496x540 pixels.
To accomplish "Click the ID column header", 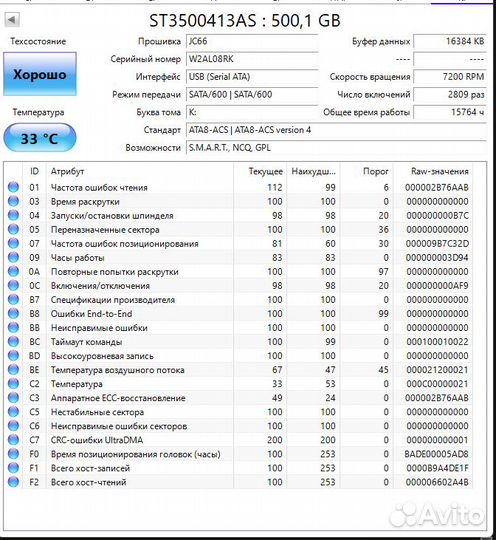I will pos(34,171).
